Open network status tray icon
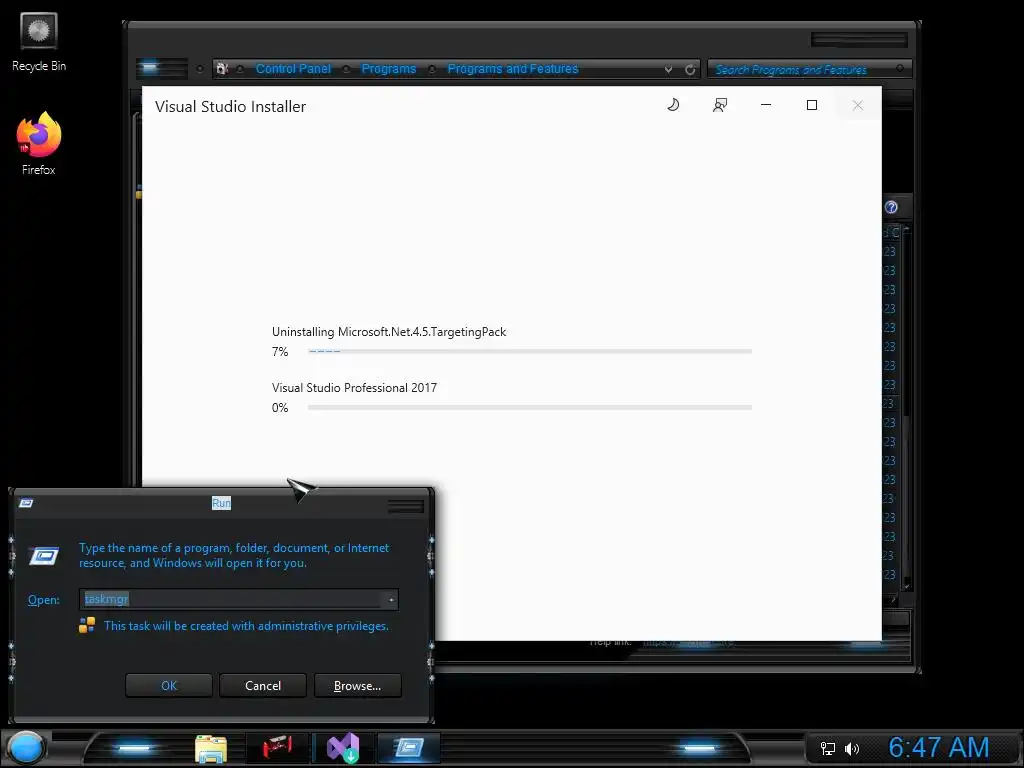1024x768 pixels. tap(827, 748)
